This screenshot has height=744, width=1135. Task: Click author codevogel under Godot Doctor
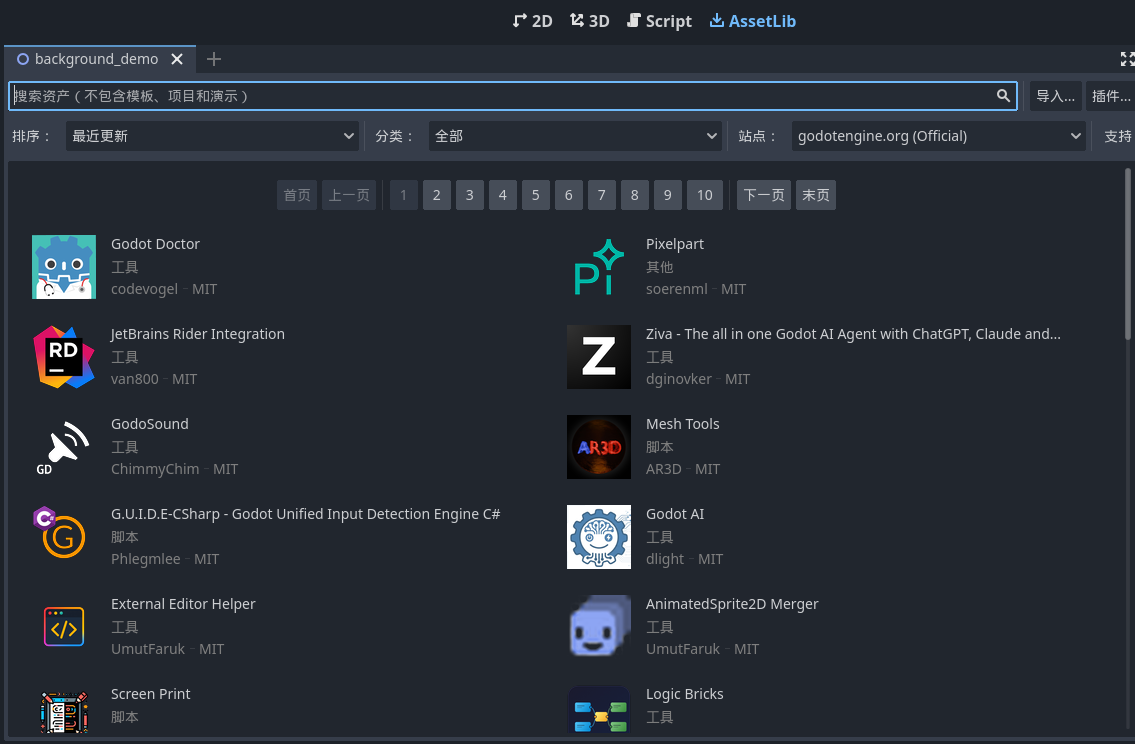coord(144,289)
